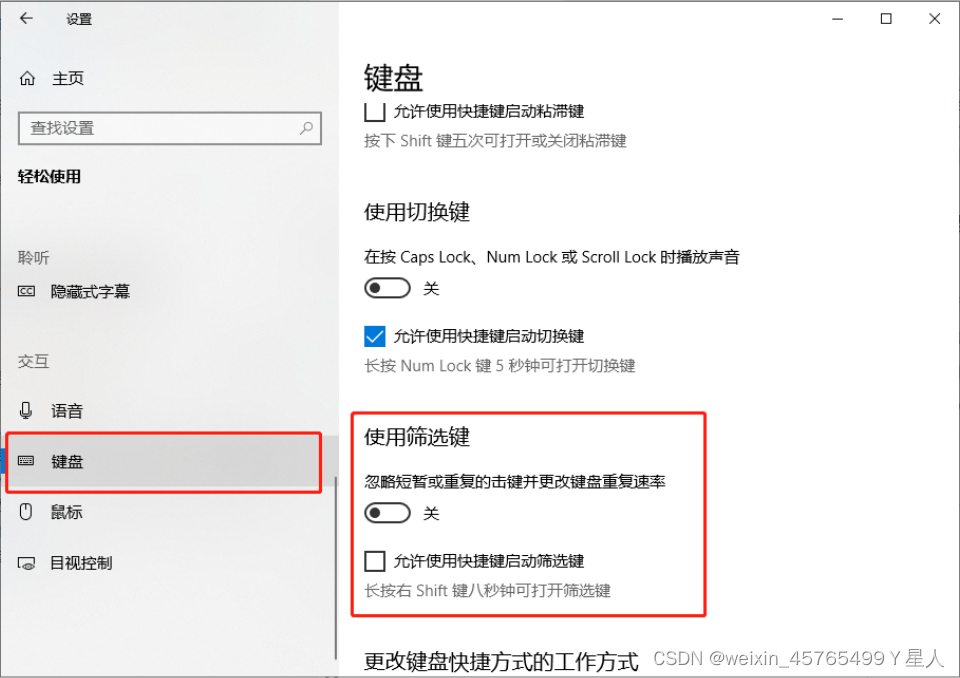Click the keyboard icon in sidebar

click(x=26, y=461)
